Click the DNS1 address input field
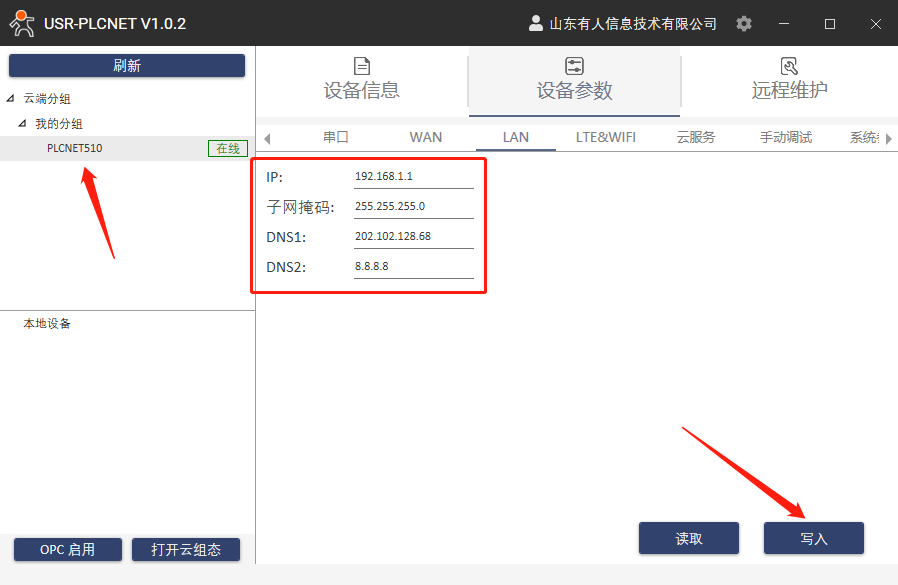Viewport: 898px width, 585px height. click(413, 237)
